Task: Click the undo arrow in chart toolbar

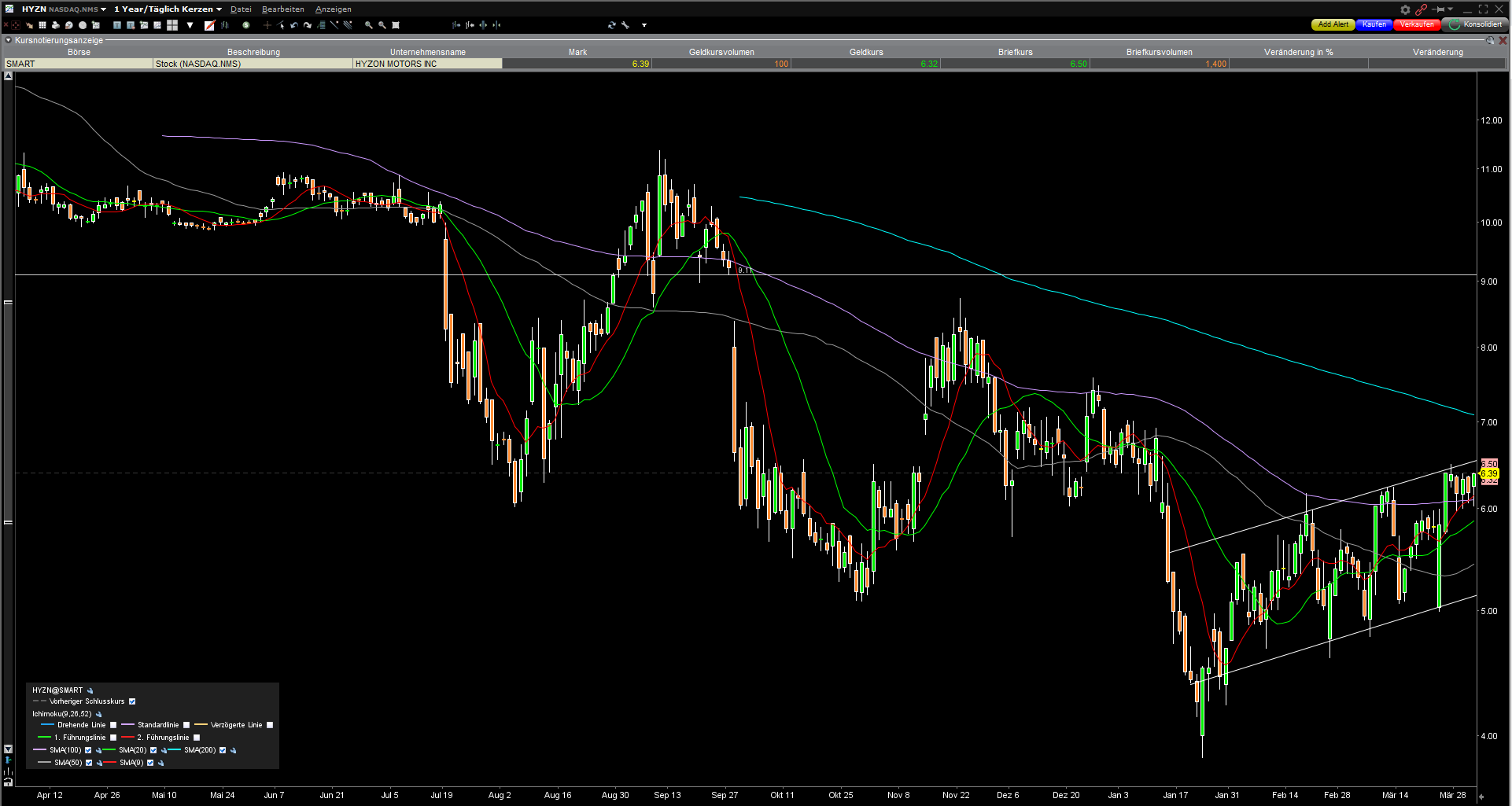Action: click(293, 25)
